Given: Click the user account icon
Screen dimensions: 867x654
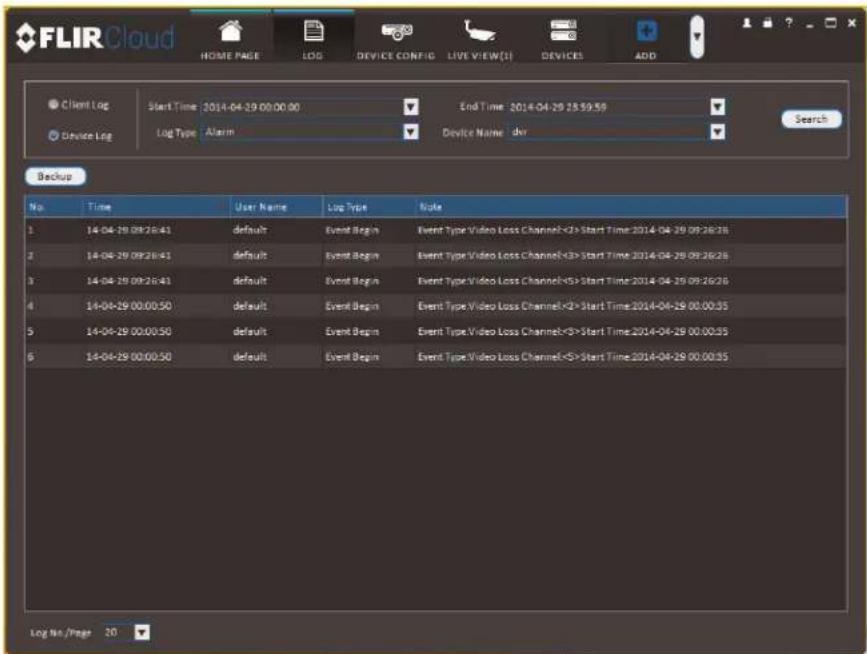Looking at the screenshot, I should click(x=747, y=23).
